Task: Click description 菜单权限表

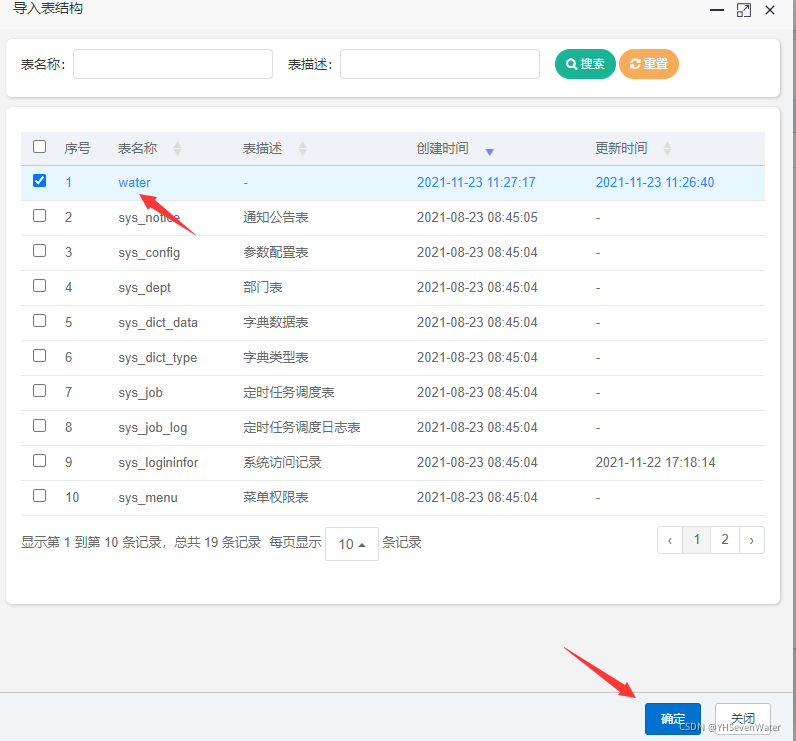Action: 276,498
